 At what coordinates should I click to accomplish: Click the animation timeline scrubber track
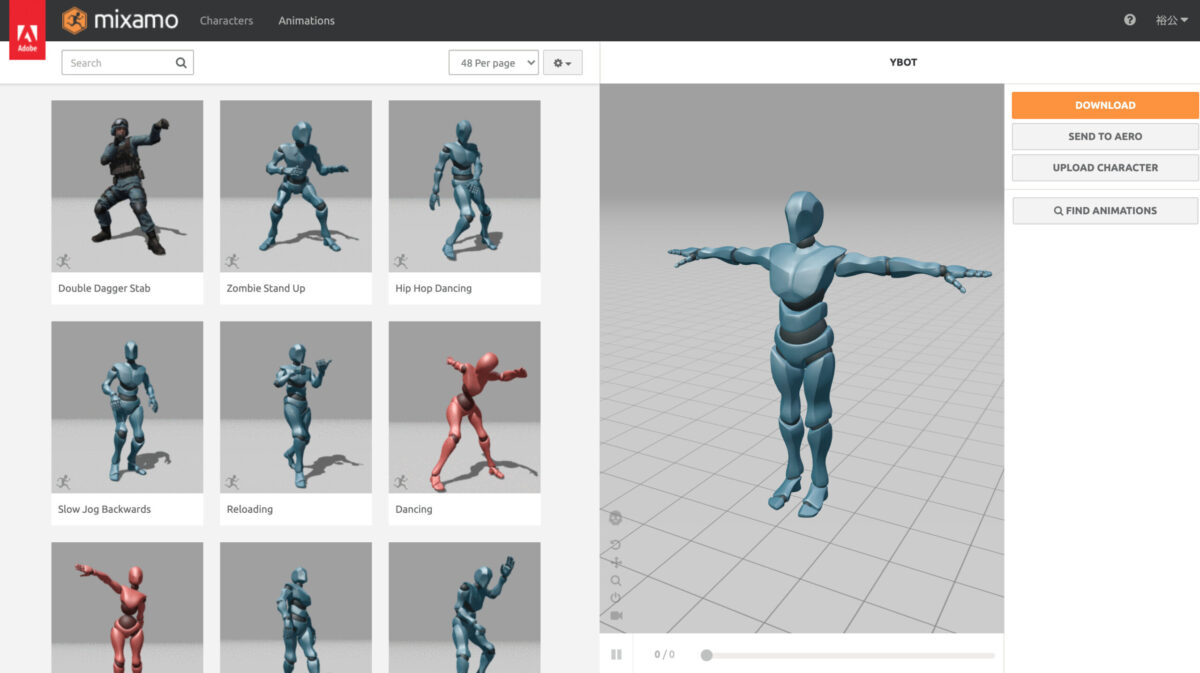pos(848,655)
